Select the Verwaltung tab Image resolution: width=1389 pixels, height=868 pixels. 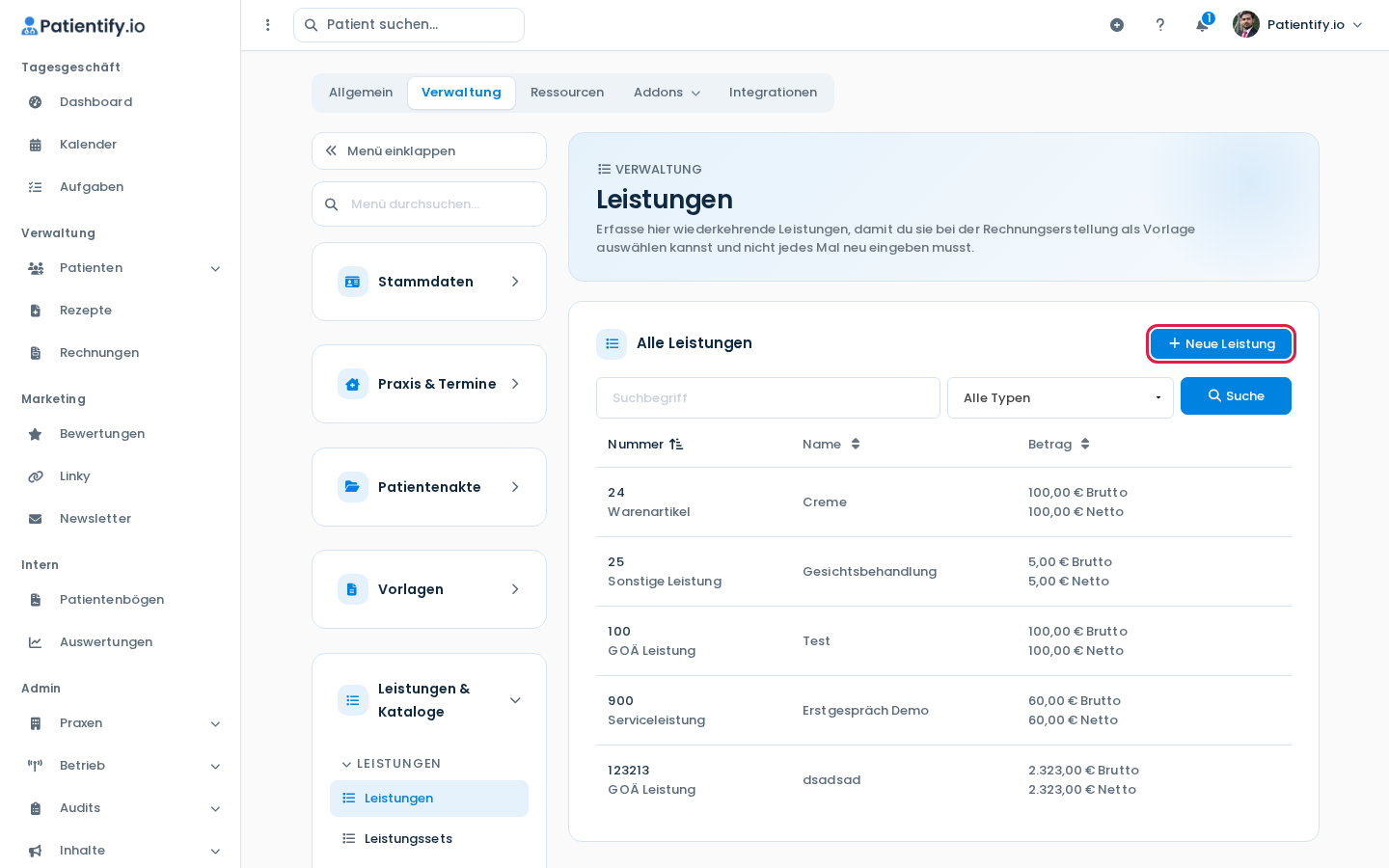click(x=461, y=93)
